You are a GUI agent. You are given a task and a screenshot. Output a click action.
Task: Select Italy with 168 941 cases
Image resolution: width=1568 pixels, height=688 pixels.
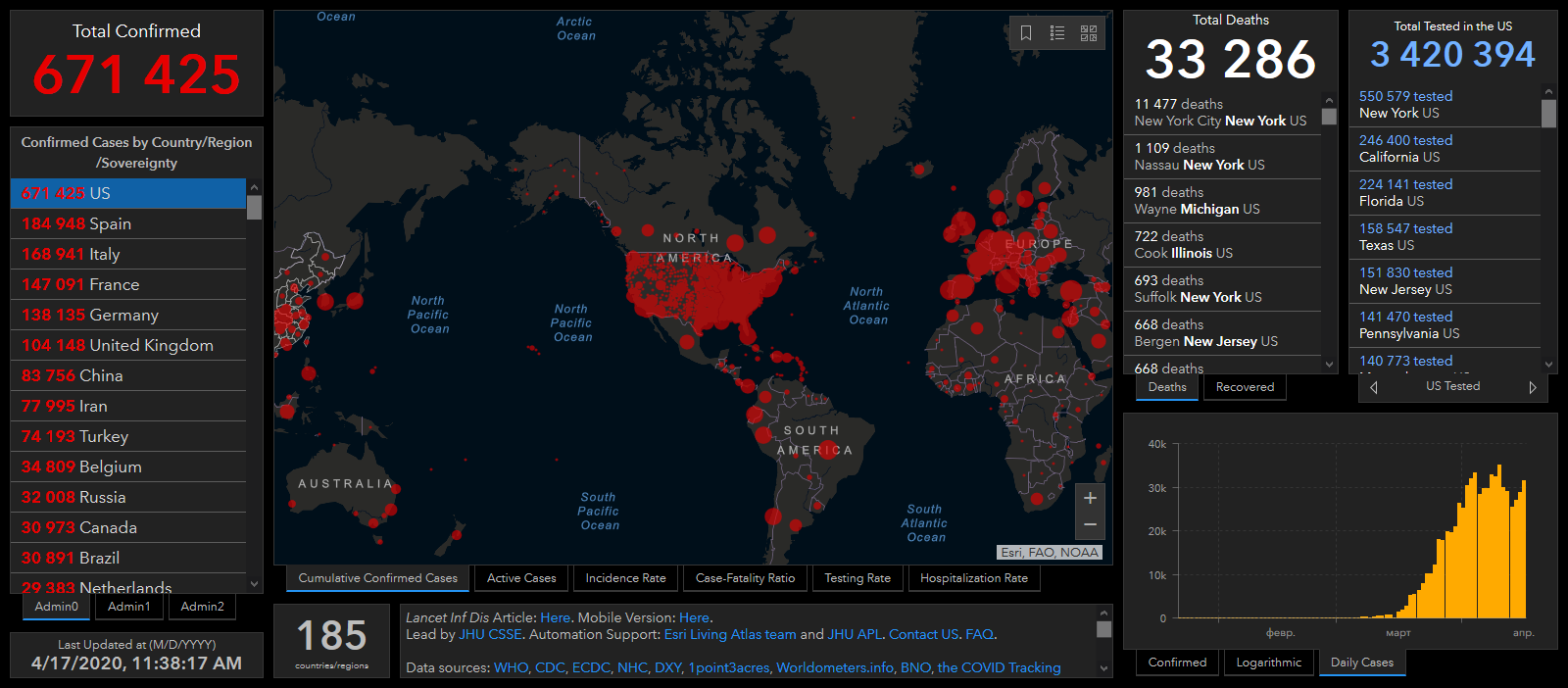pos(128,254)
